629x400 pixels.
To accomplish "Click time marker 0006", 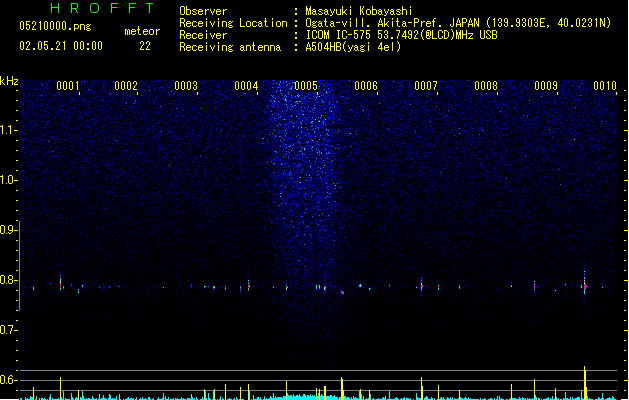I will click(x=366, y=86).
